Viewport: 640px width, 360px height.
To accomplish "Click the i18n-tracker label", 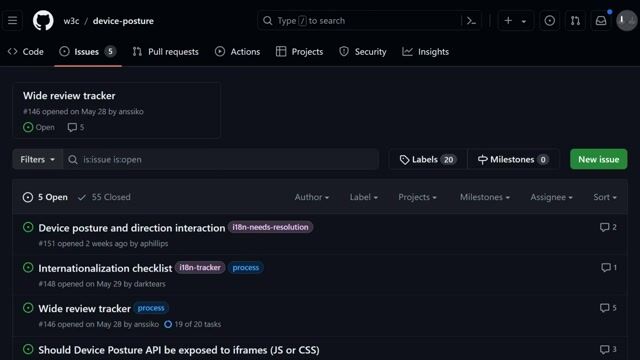I will [200, 267].
